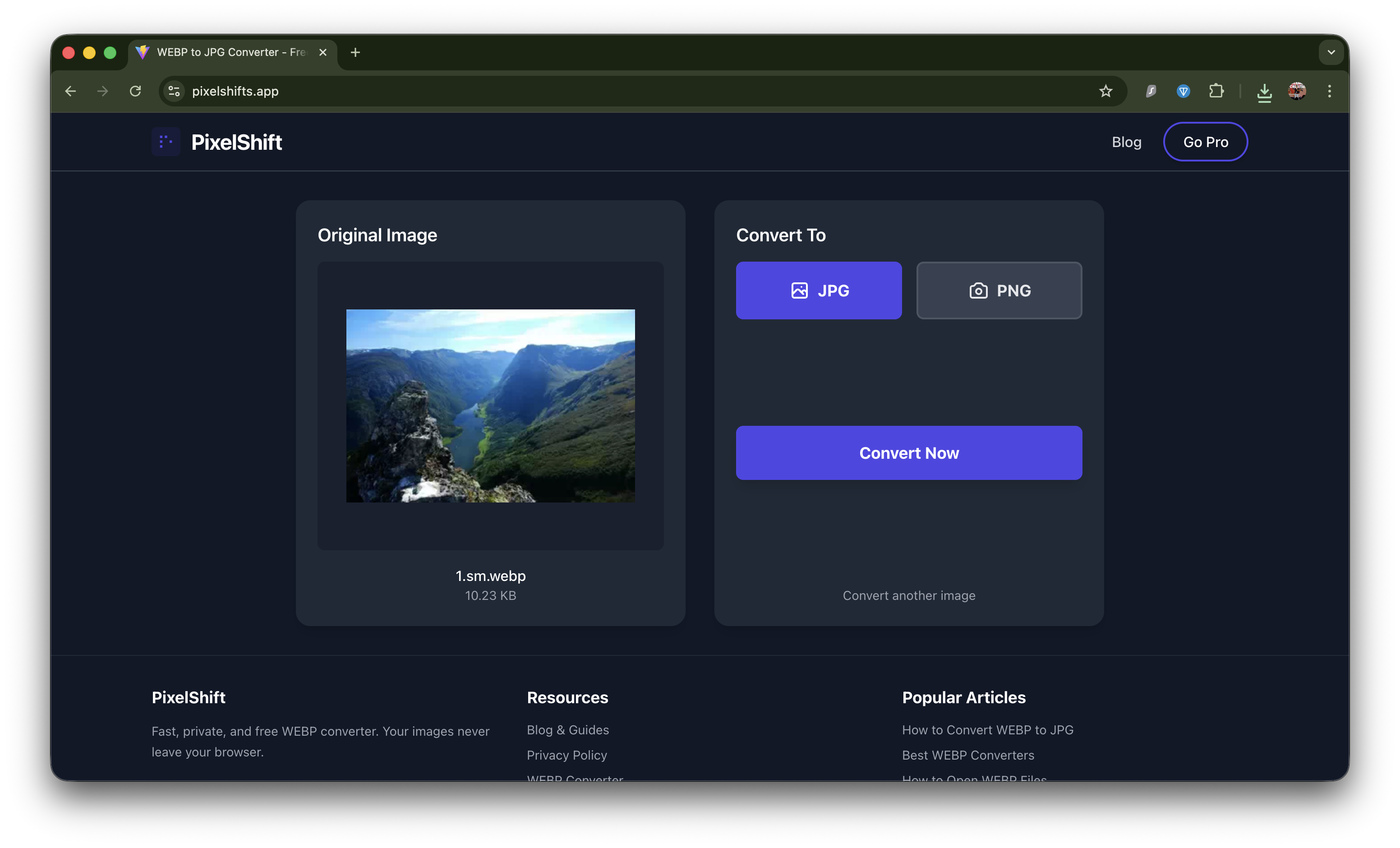Bookmark this page with the star icon
Image resolution: width=1400 pixels, height=848 pixels.
[x=1105, y=91]
